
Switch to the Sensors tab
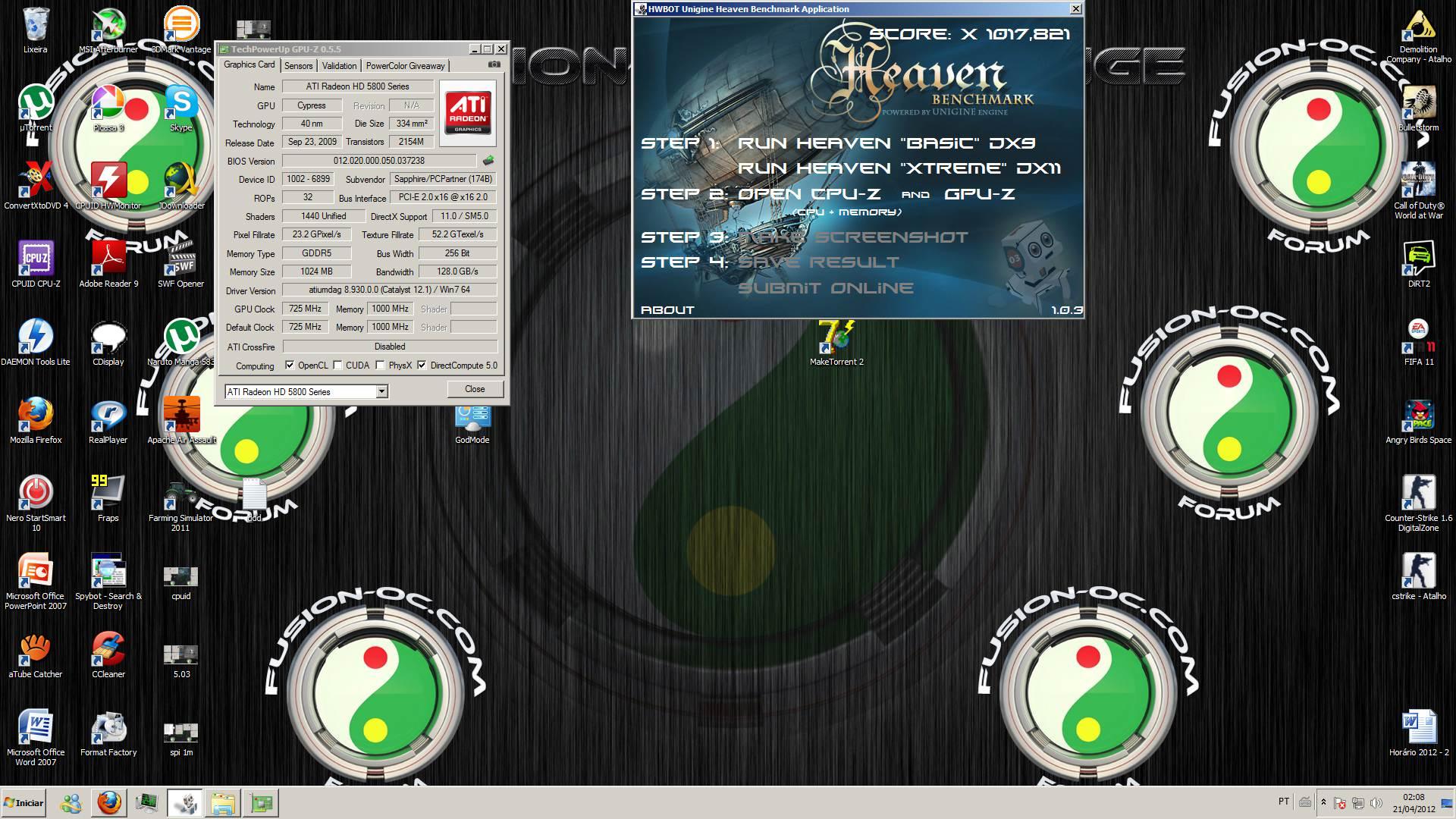click(298, 66)
